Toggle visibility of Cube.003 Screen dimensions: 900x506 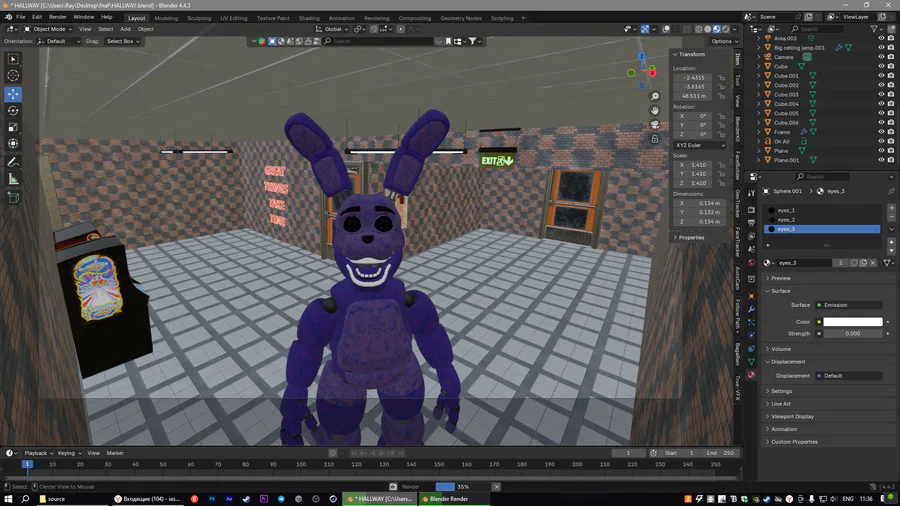[881, 95]
